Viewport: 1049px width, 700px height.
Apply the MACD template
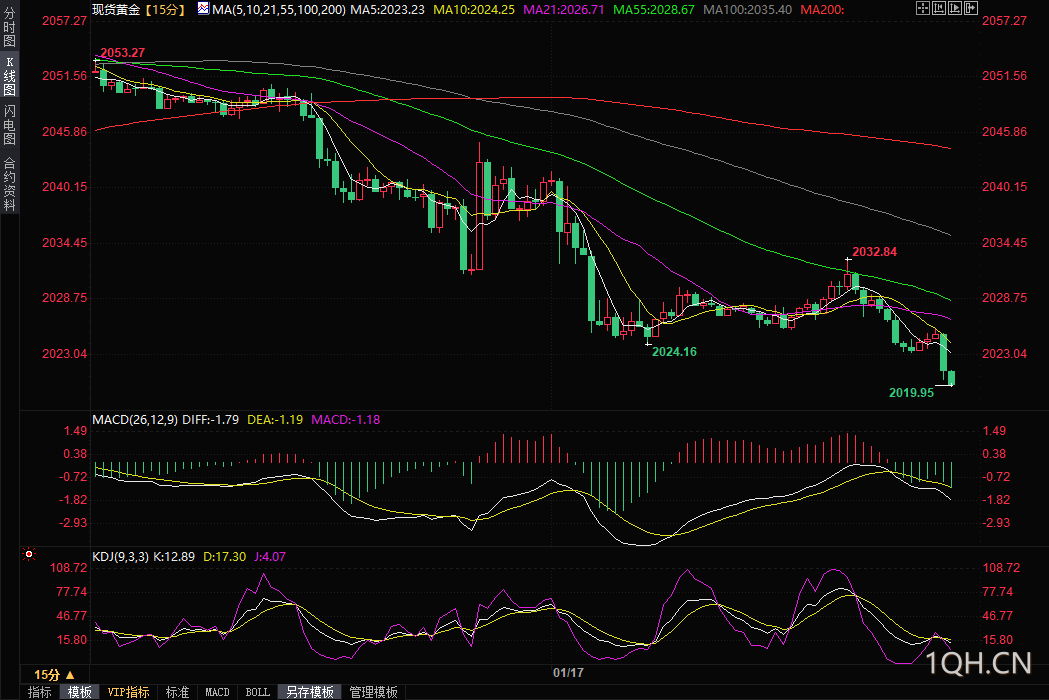[217, 692]
